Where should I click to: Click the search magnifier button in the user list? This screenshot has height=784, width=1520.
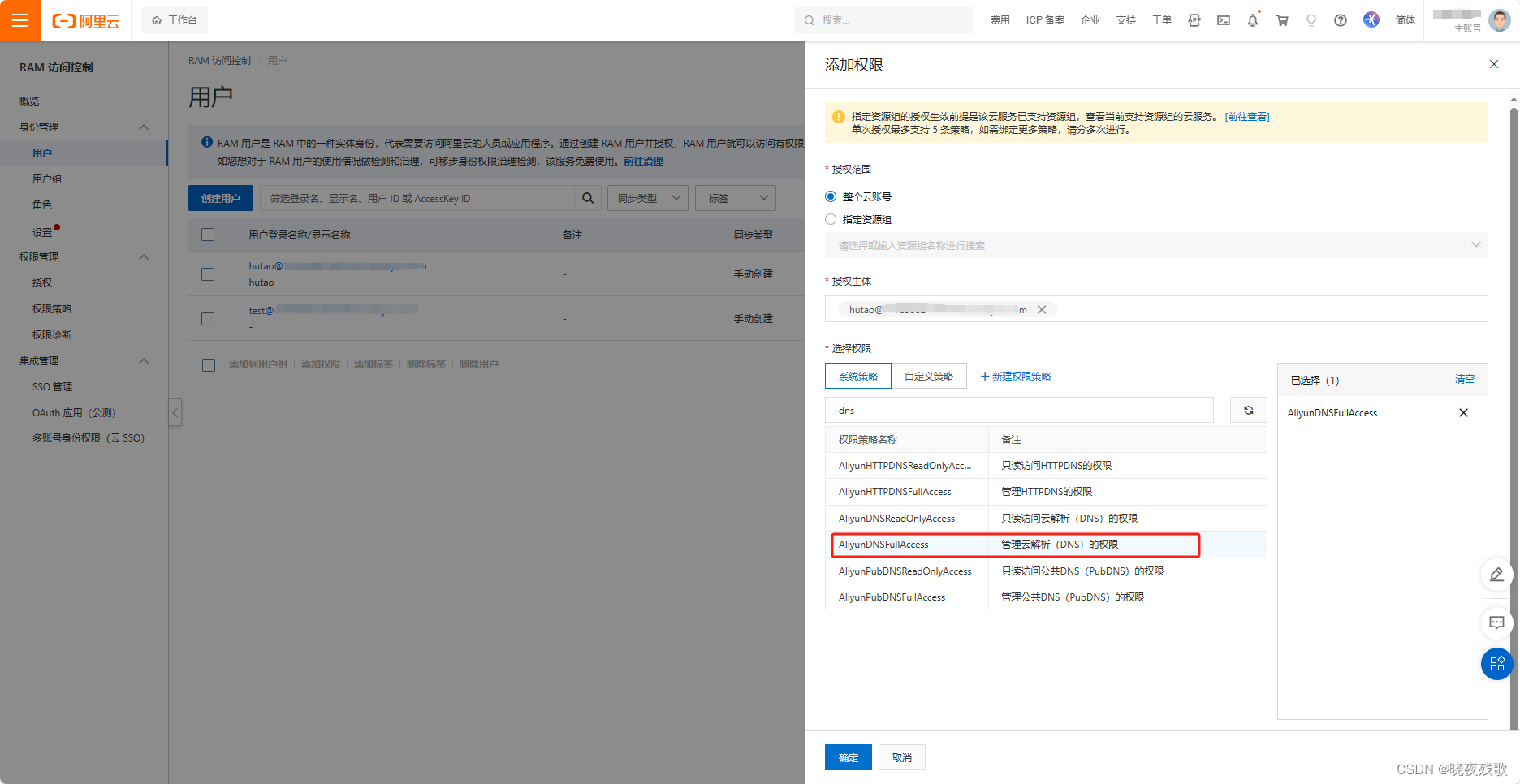[x=588, y=198]
